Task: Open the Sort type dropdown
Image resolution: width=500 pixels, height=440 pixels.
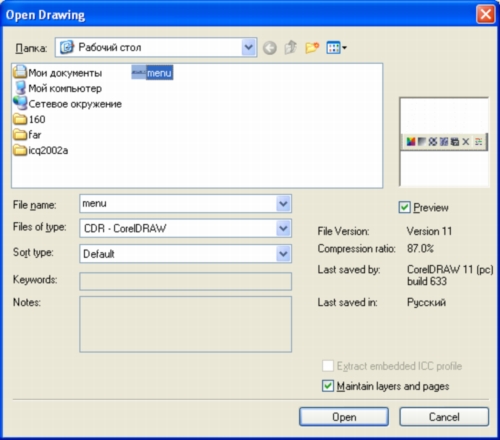Action: 283,254
